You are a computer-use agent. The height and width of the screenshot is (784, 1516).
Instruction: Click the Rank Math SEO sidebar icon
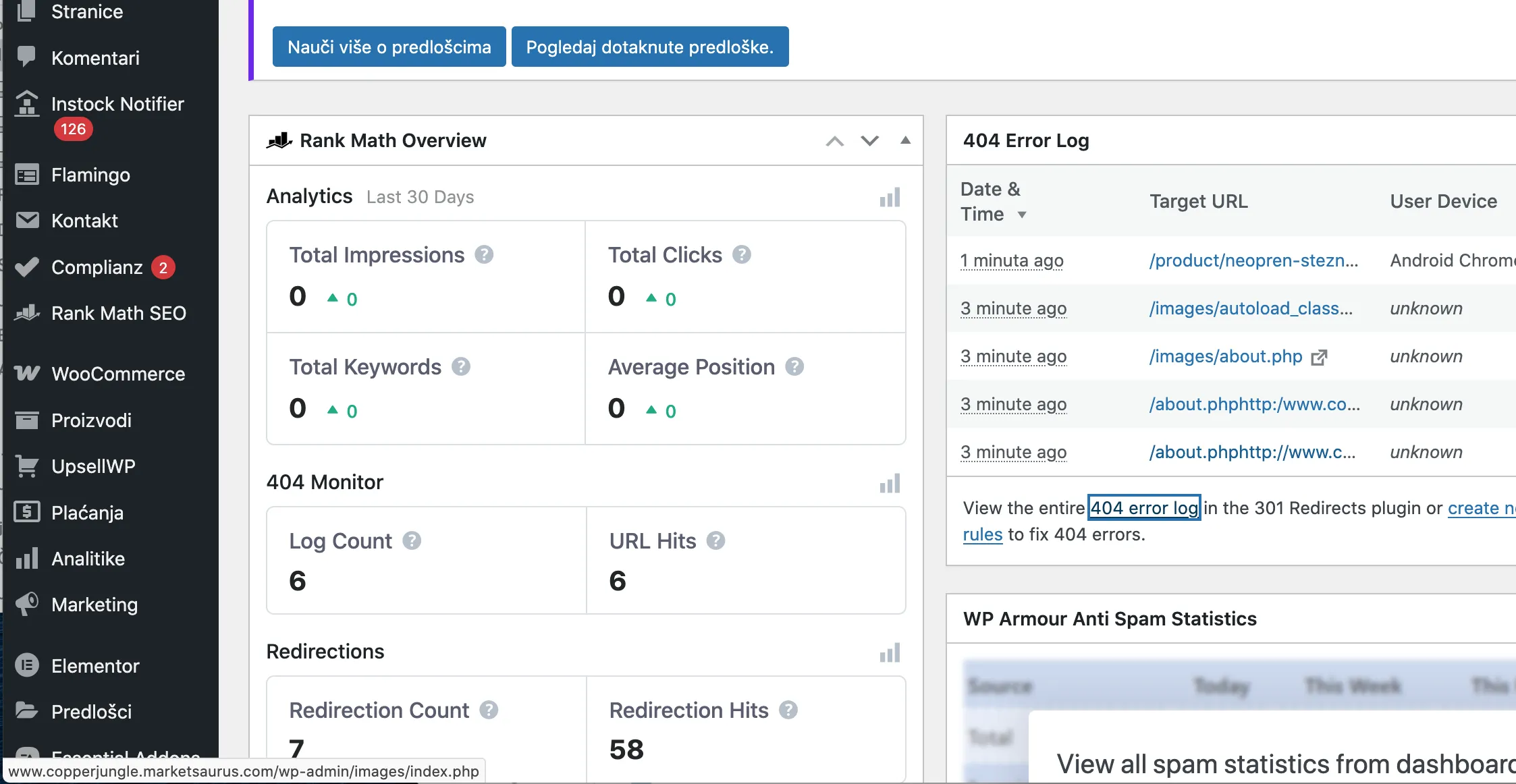tap(27, 313)
